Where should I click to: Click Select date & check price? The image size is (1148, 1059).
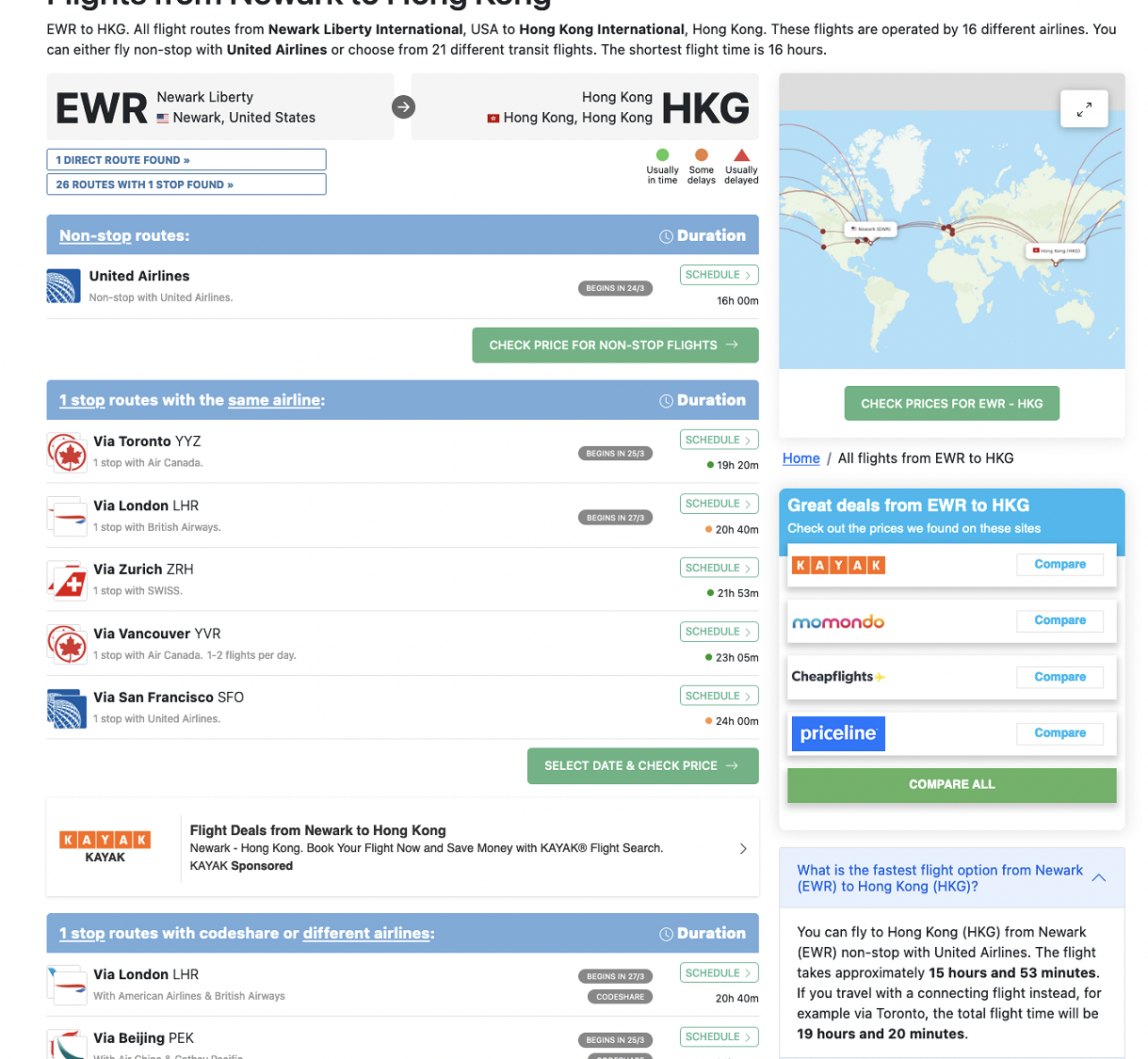(x=643, y=765)
